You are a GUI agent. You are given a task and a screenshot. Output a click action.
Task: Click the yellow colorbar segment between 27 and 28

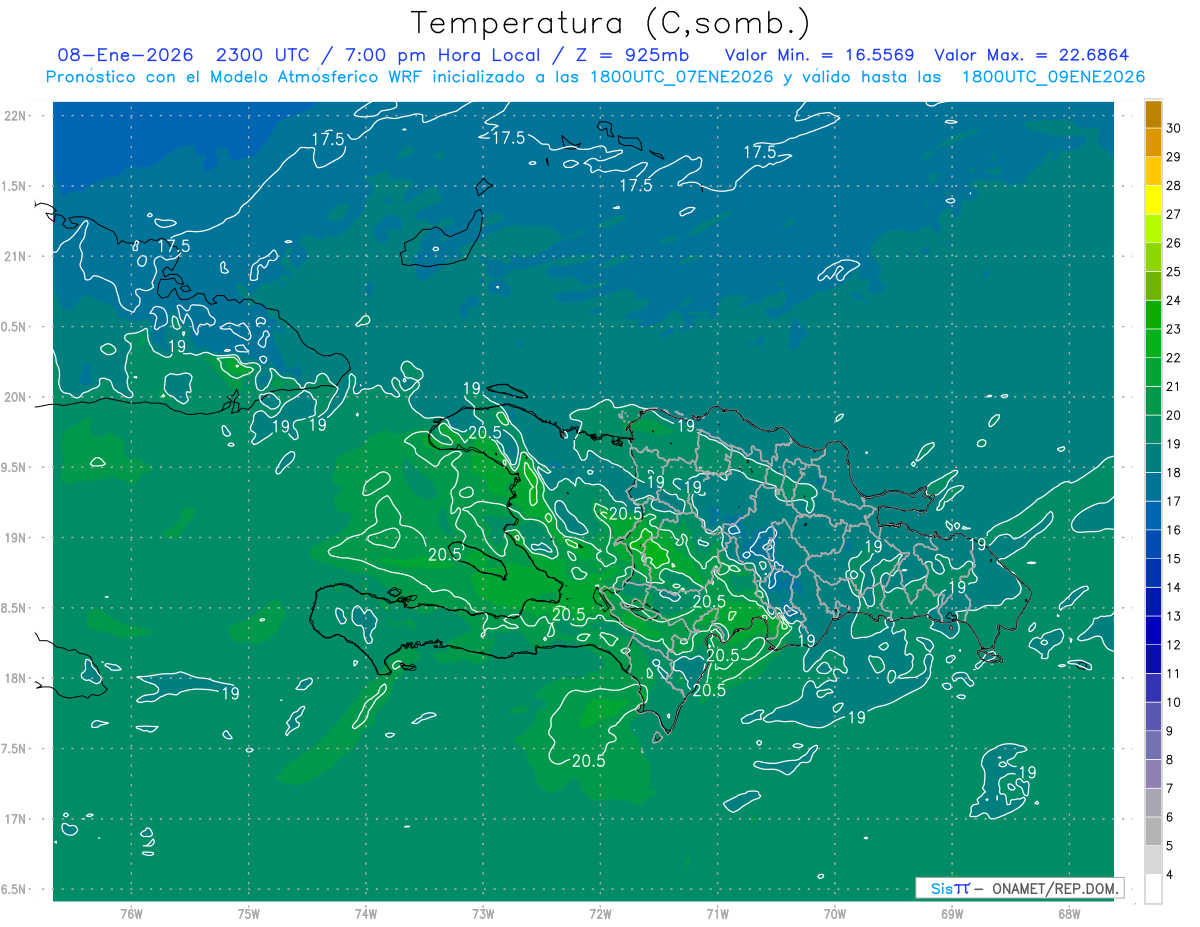[1153, 200]
